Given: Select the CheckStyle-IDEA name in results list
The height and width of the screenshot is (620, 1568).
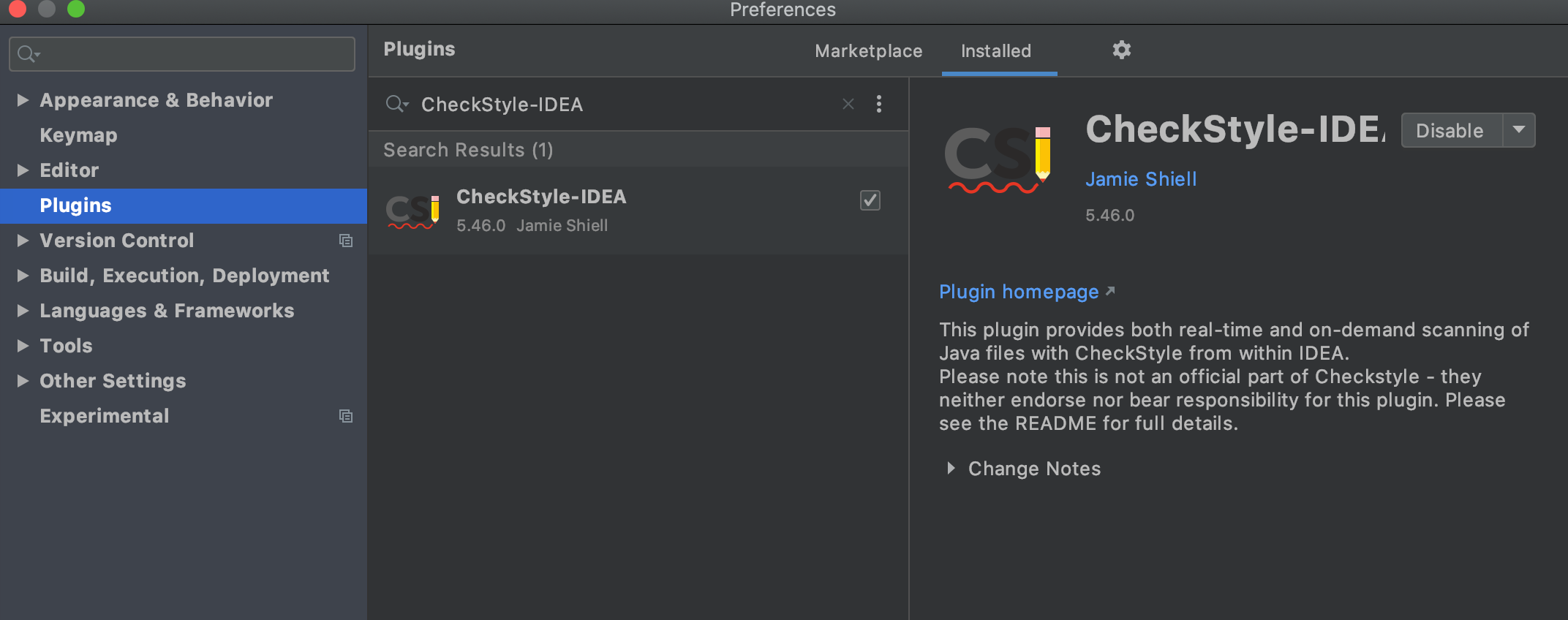Looking at the screenshot, I should click(x=541, y=197).
